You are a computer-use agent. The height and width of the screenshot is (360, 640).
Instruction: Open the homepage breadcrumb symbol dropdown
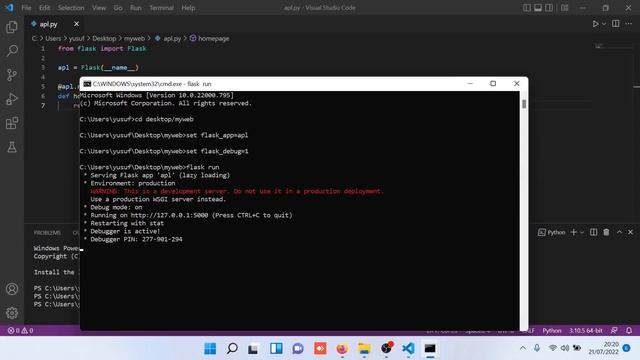pos(209,38)
